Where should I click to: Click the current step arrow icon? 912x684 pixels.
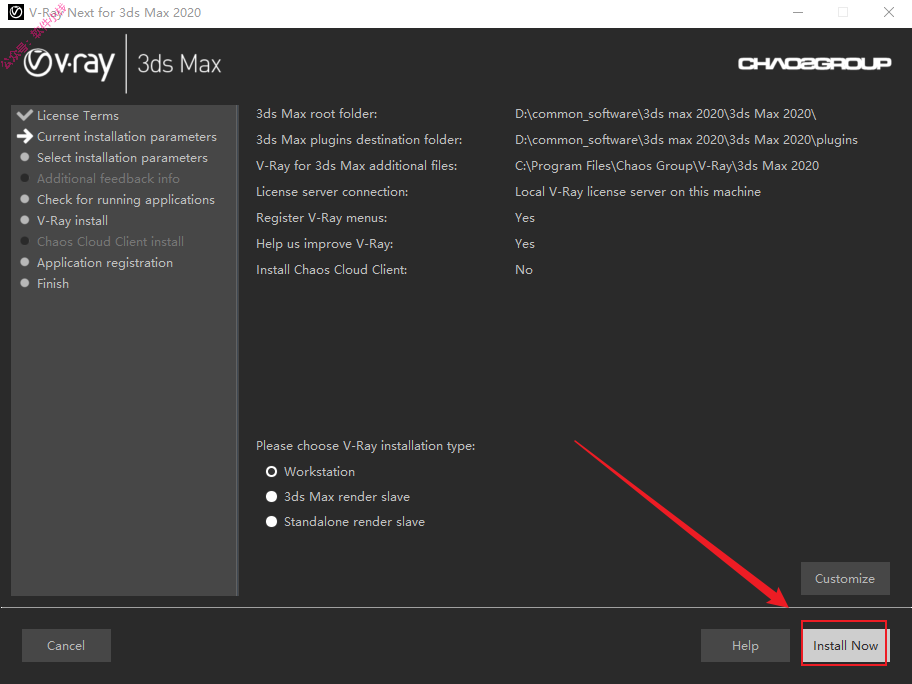pos(24,136)
